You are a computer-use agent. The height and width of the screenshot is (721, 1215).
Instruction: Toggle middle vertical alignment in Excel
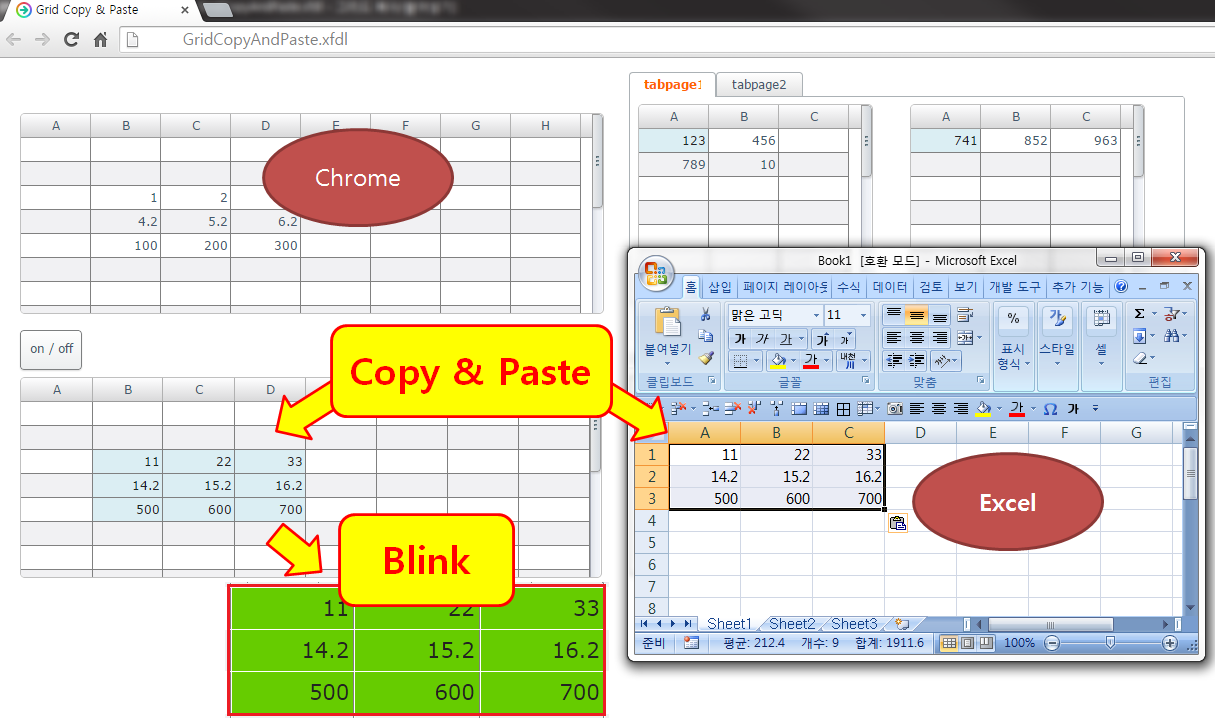tap(916, 314)
